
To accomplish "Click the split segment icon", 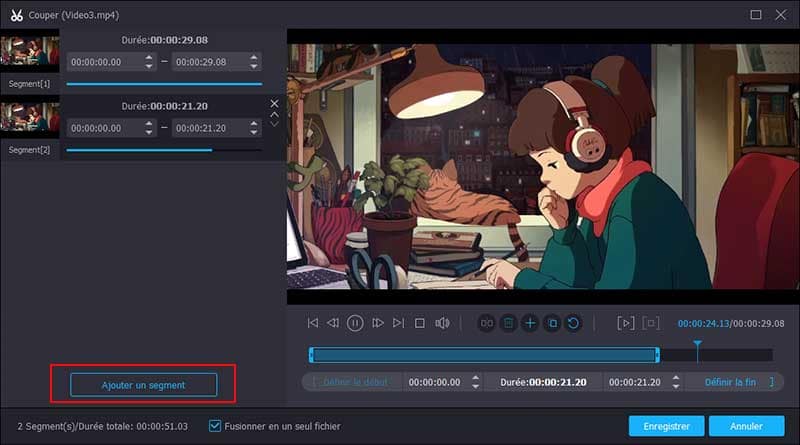I will tap(487, 323).
